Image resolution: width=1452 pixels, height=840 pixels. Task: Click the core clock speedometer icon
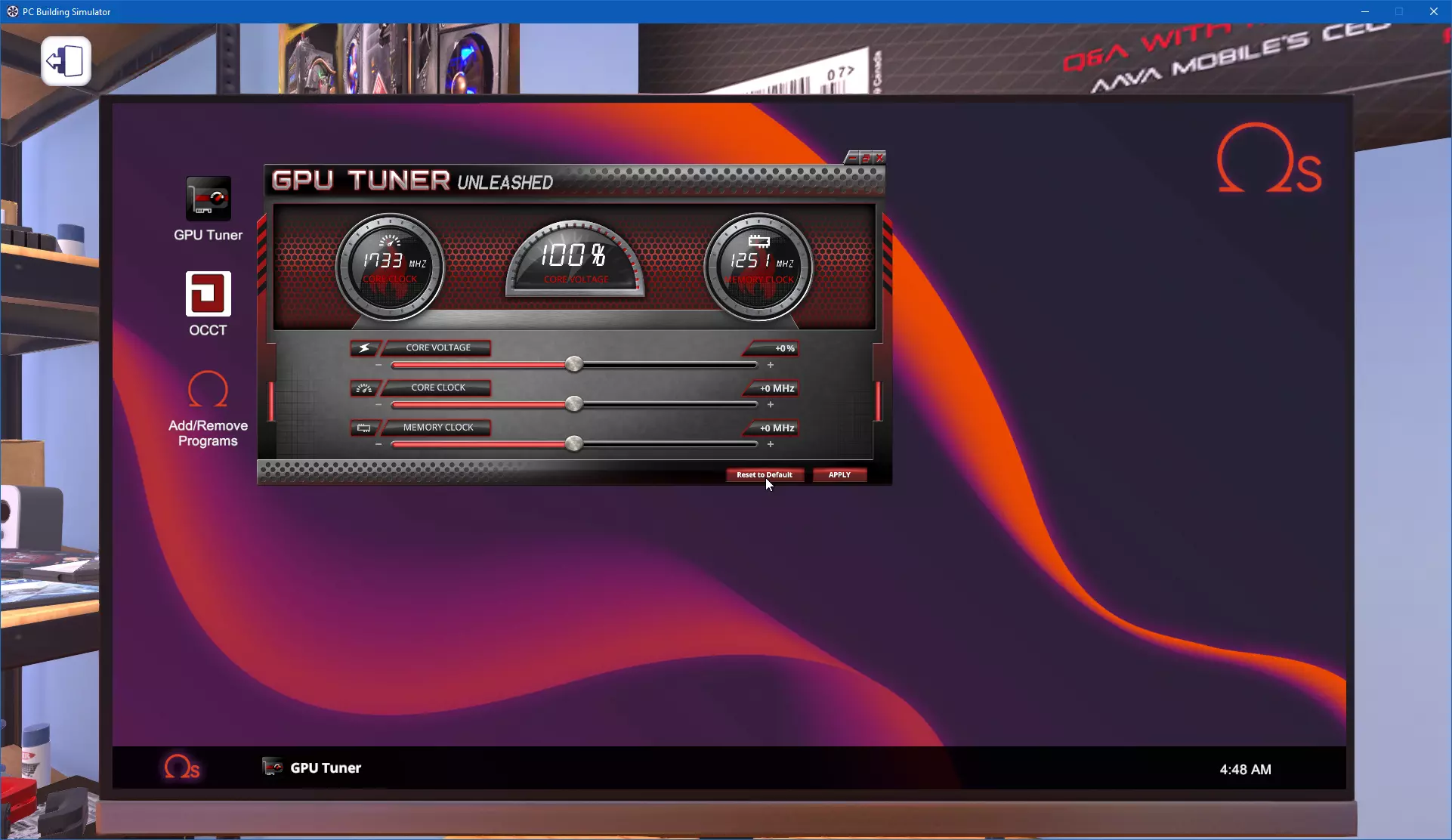point(364,388)
